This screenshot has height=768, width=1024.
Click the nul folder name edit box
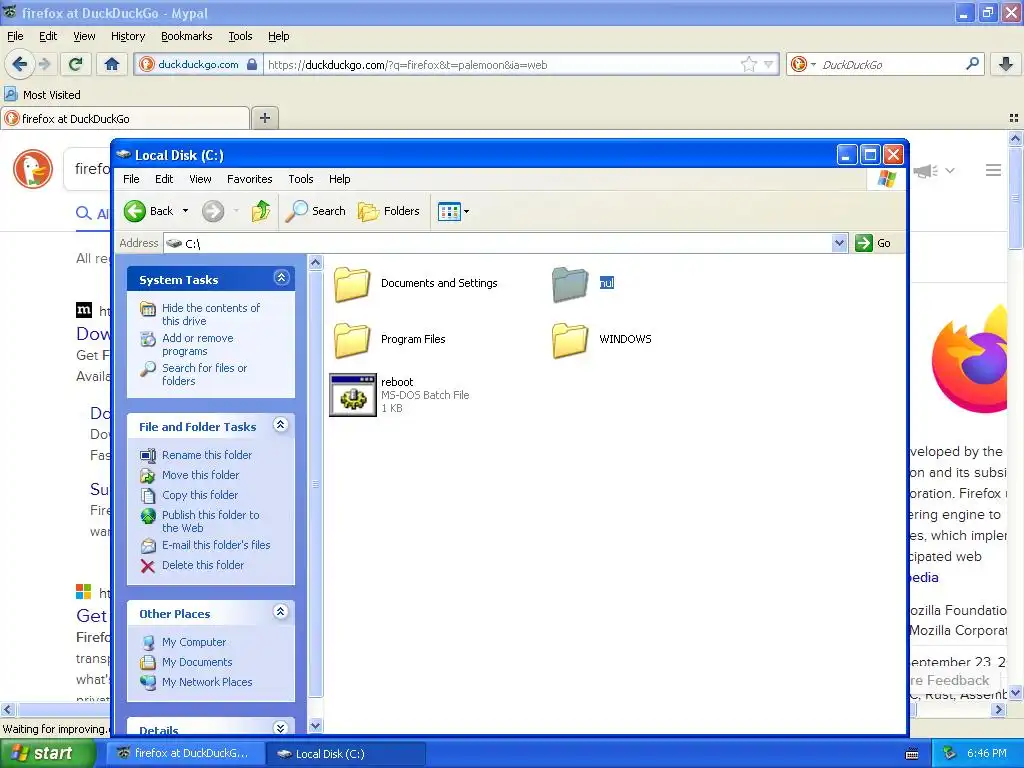(x=607, y=283)
